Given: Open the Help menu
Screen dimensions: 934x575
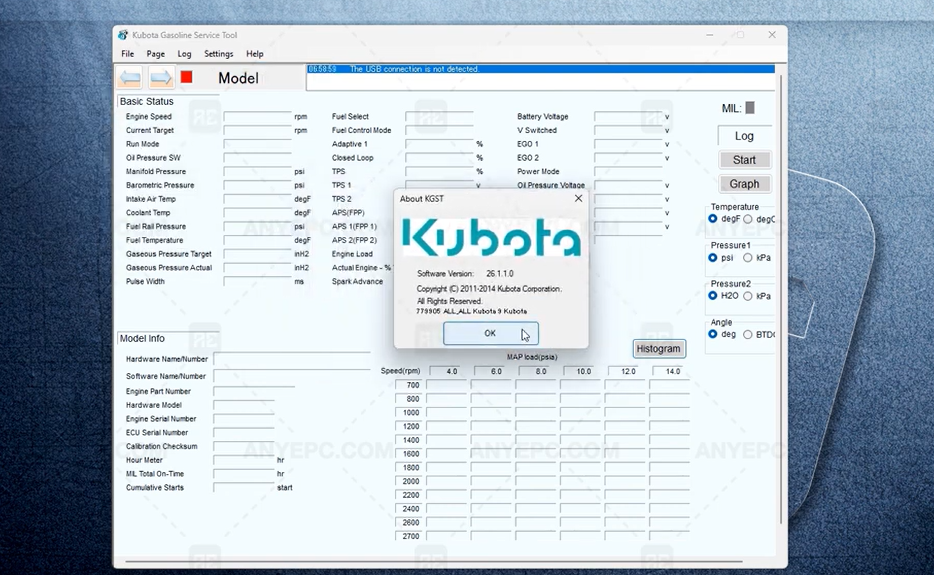Looking at the screenshot, I should click(x=255, y=54).
